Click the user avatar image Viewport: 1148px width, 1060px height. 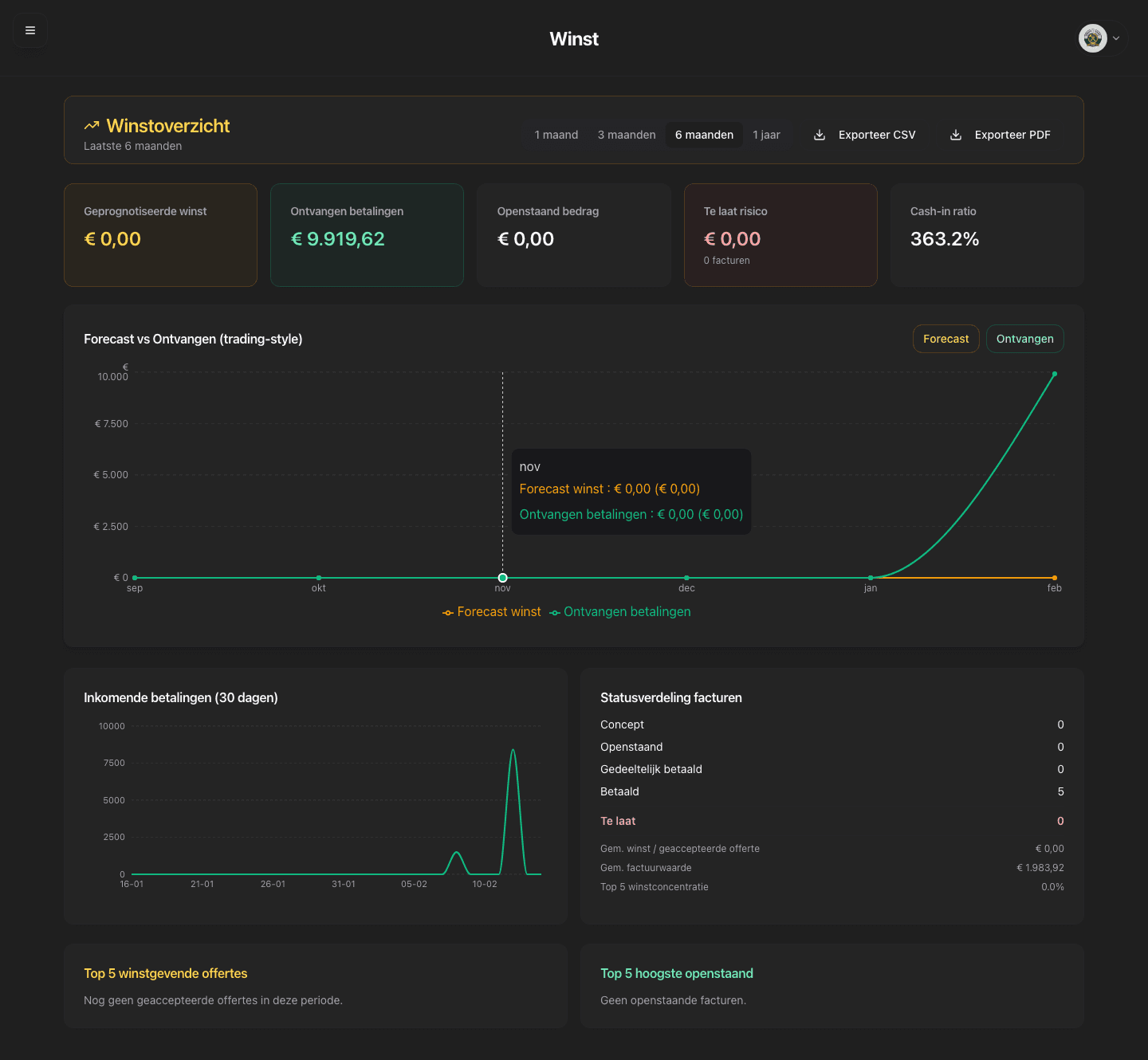click(1092, 38)
